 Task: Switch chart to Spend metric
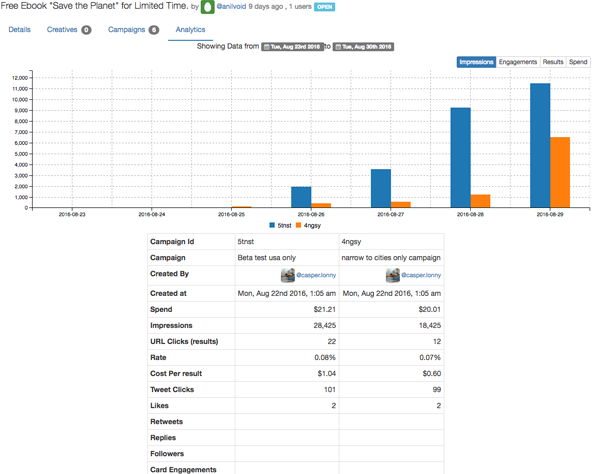tap(578, 62)
